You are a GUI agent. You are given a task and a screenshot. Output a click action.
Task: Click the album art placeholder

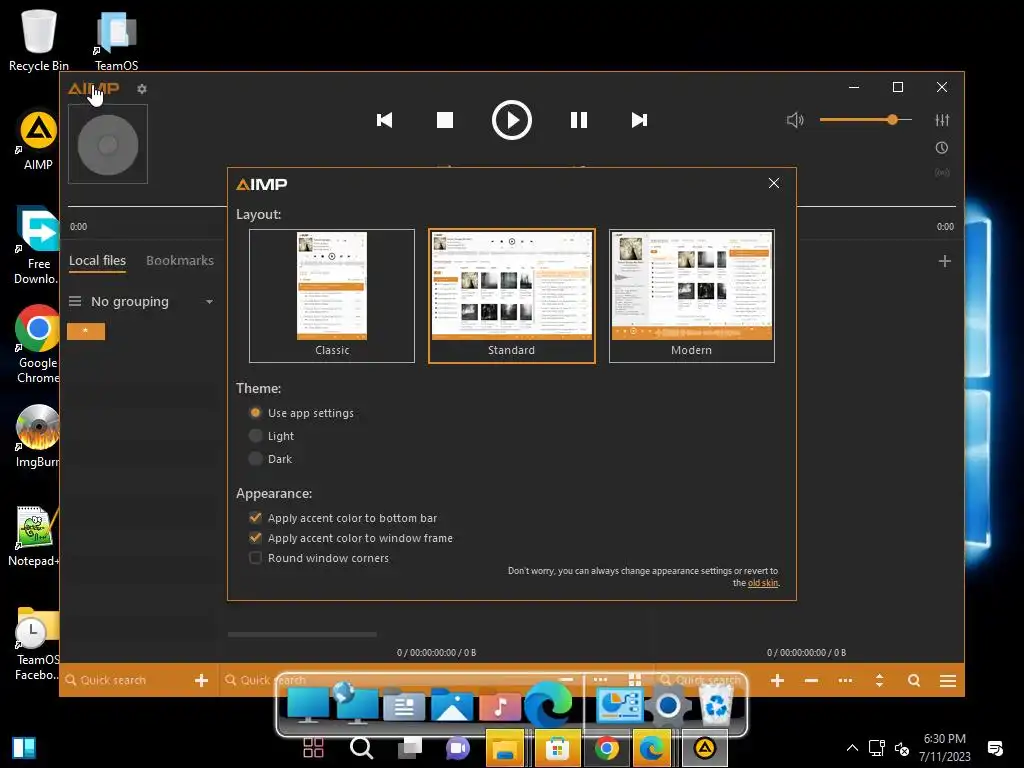[108, 144]
